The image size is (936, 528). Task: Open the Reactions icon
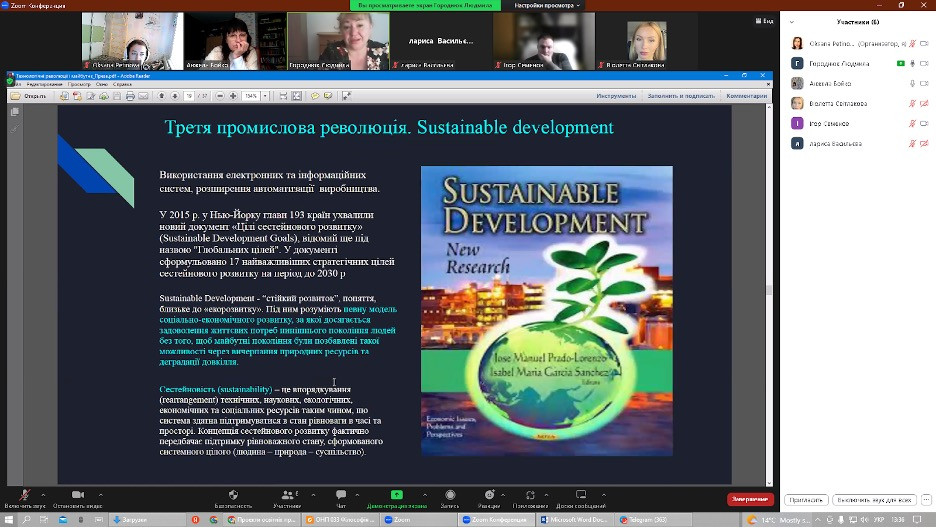(x=488, y=495)
